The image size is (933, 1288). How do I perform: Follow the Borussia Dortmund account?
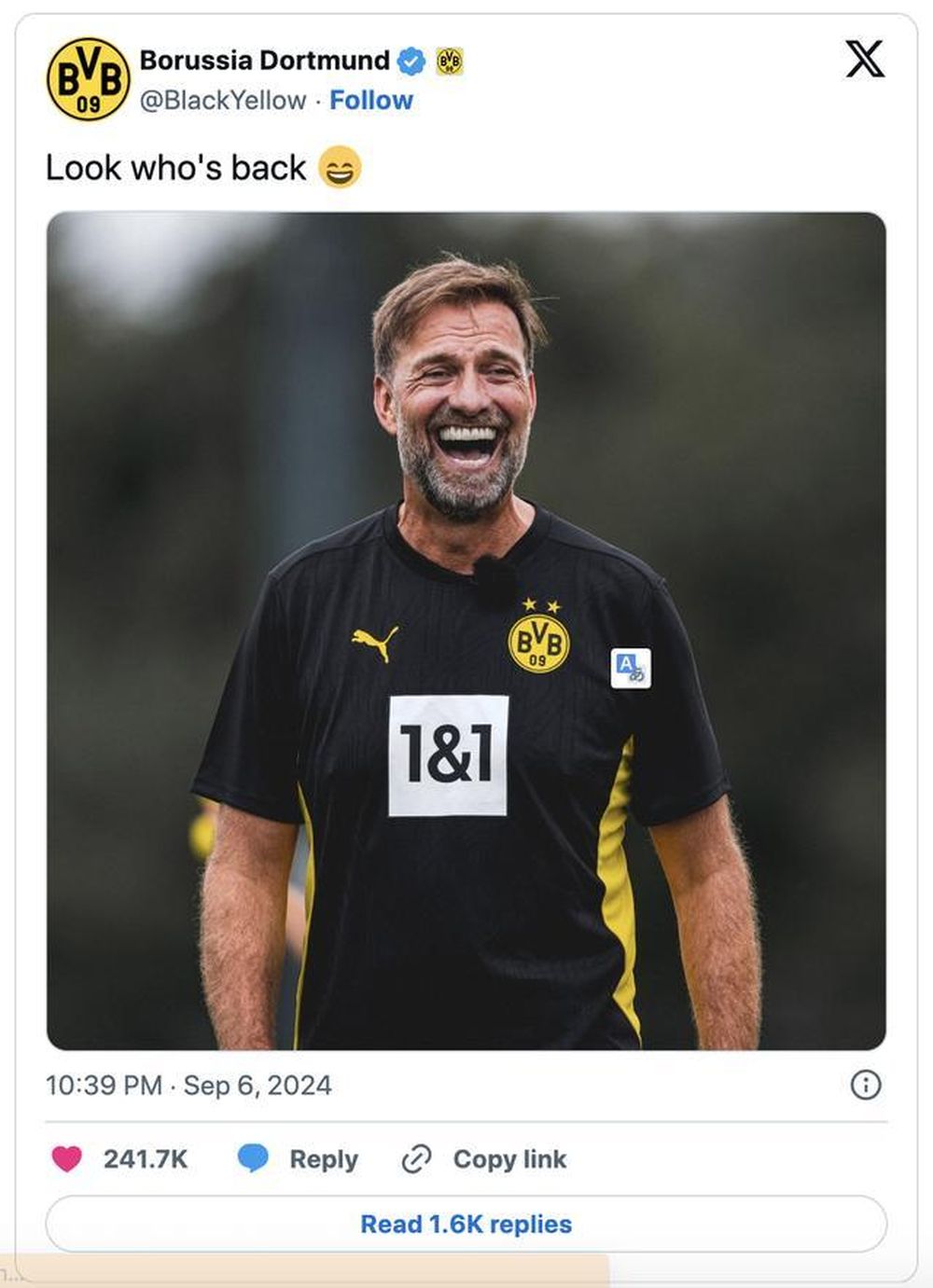370,99
